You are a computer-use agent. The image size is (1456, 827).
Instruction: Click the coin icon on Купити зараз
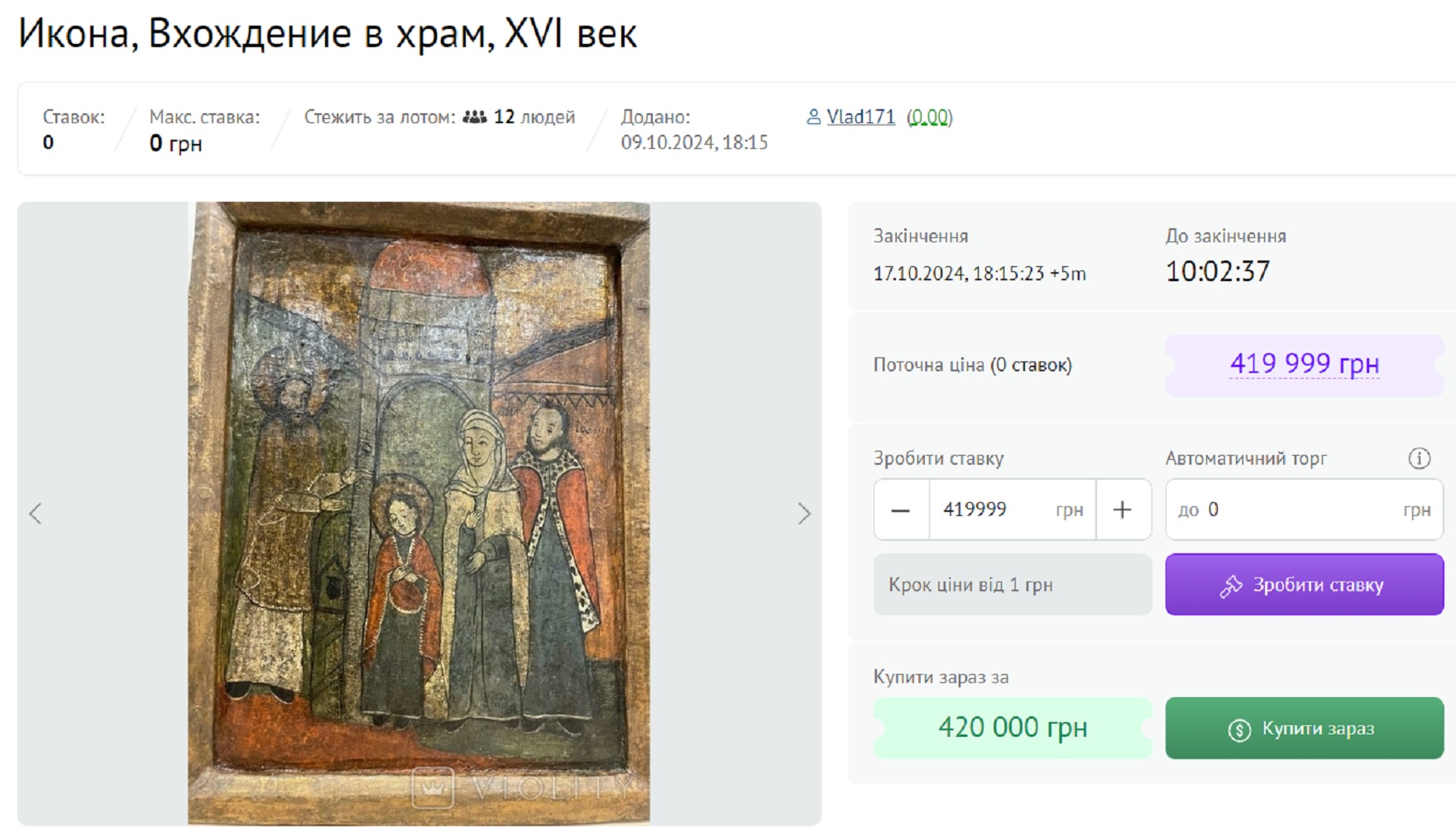pos(1239,730)
